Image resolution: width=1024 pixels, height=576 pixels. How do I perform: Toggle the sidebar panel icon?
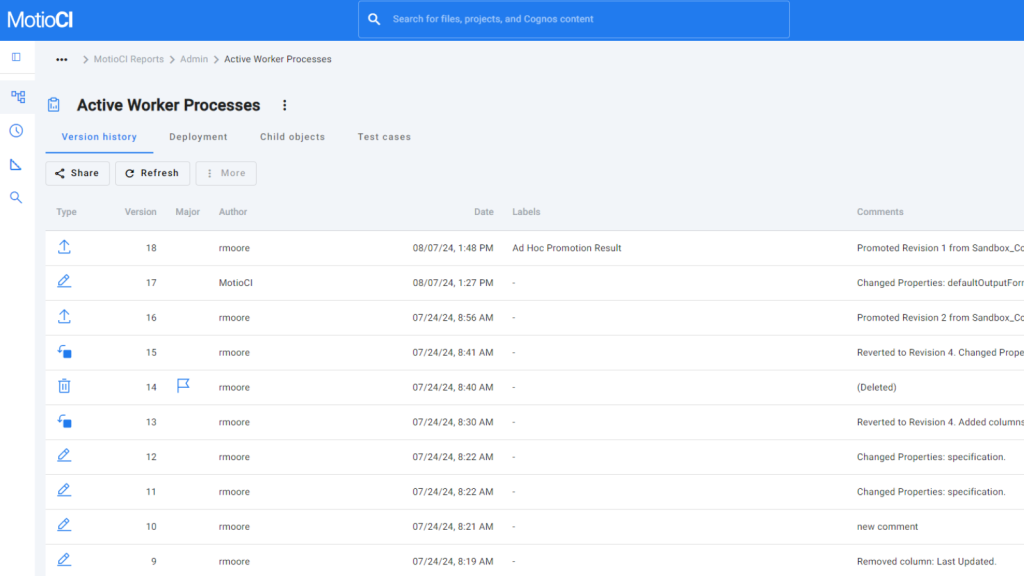tap(16, 57)
